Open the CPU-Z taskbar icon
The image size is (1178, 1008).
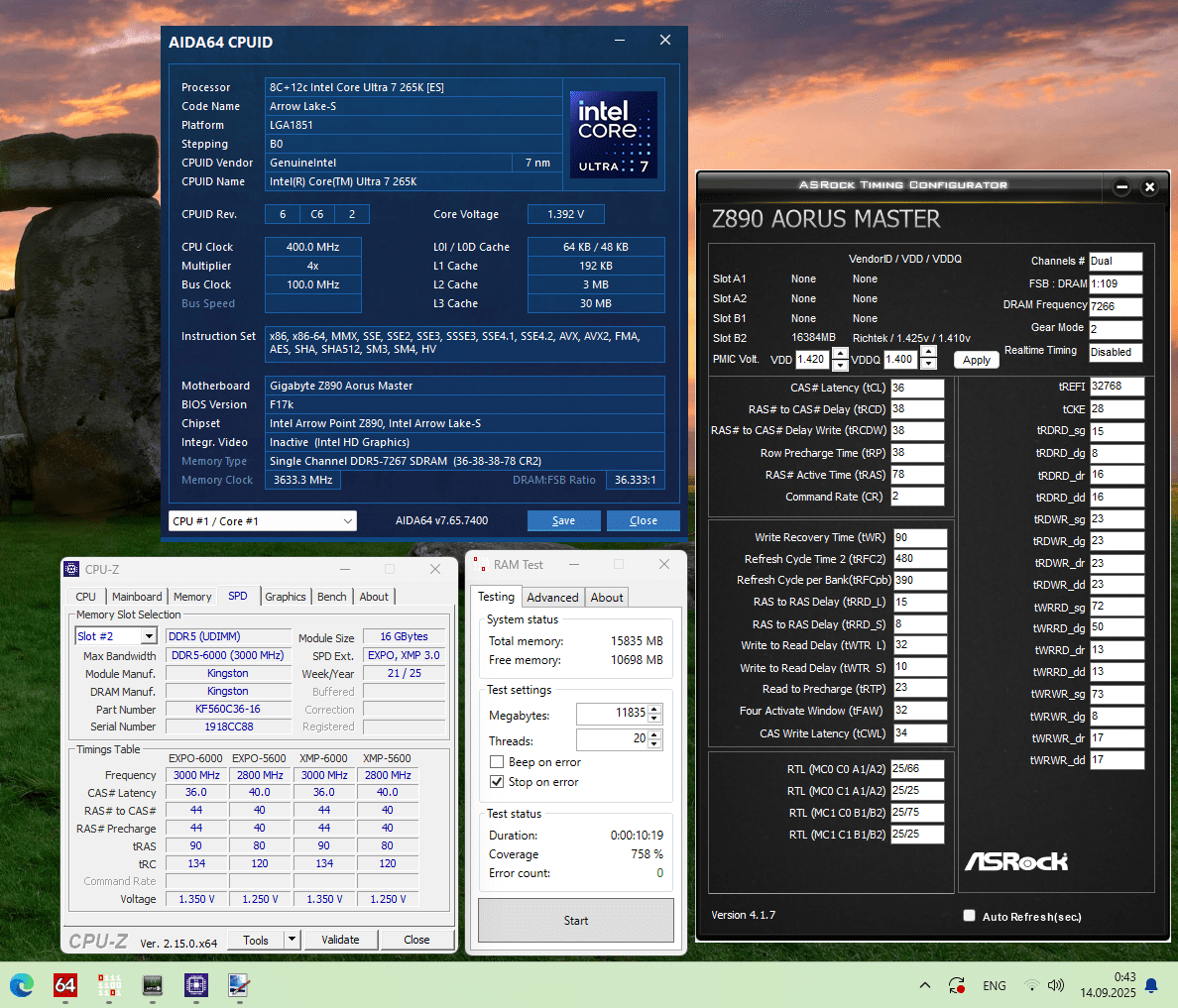tap(196, 985)
